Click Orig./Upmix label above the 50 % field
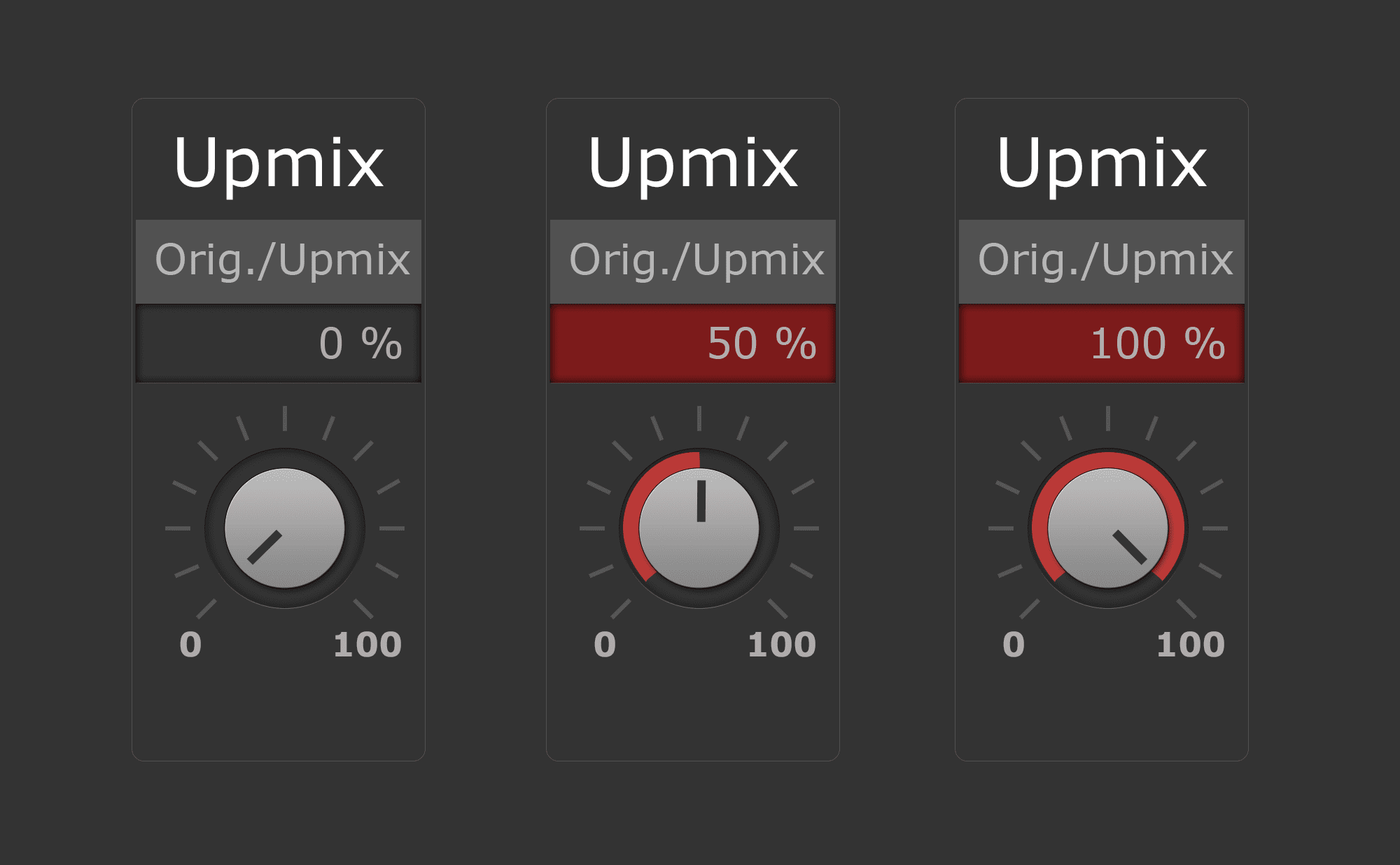The width and height of the screenshot is (1400, 865). [x=696, y=260]
